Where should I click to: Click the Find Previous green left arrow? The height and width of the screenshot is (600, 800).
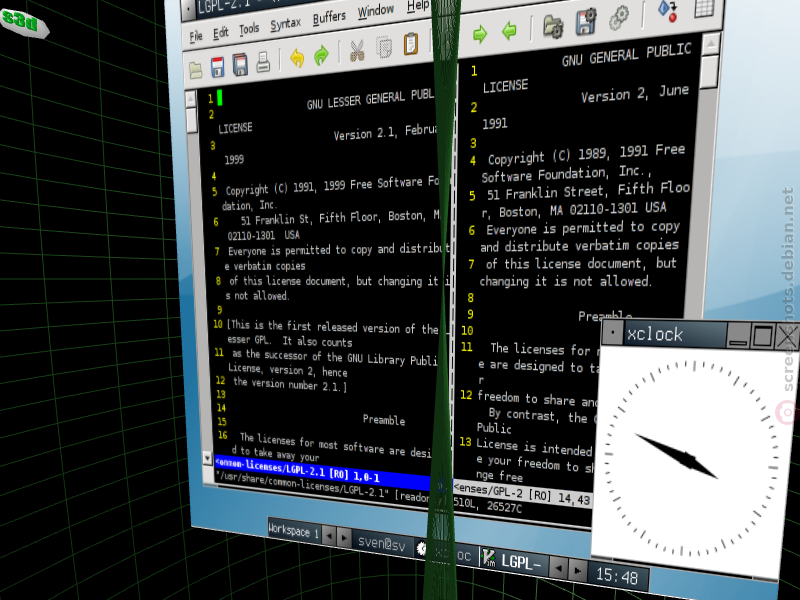[x=509, y=31]
